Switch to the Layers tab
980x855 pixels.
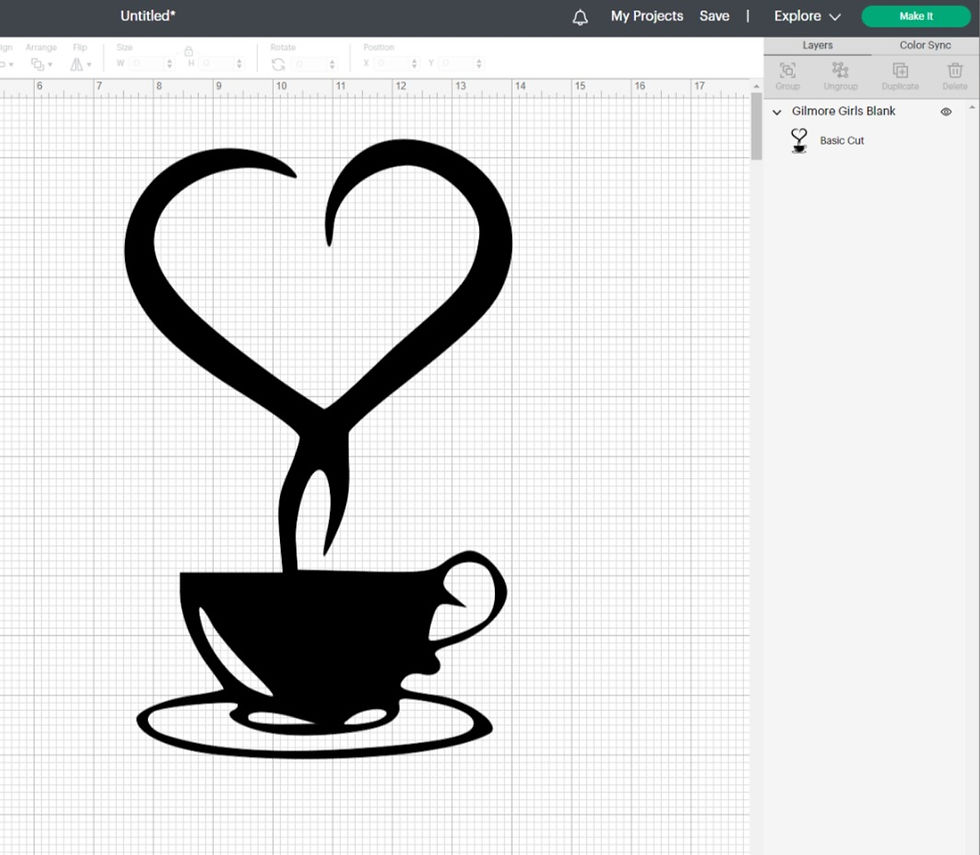[x=818, y=45]
